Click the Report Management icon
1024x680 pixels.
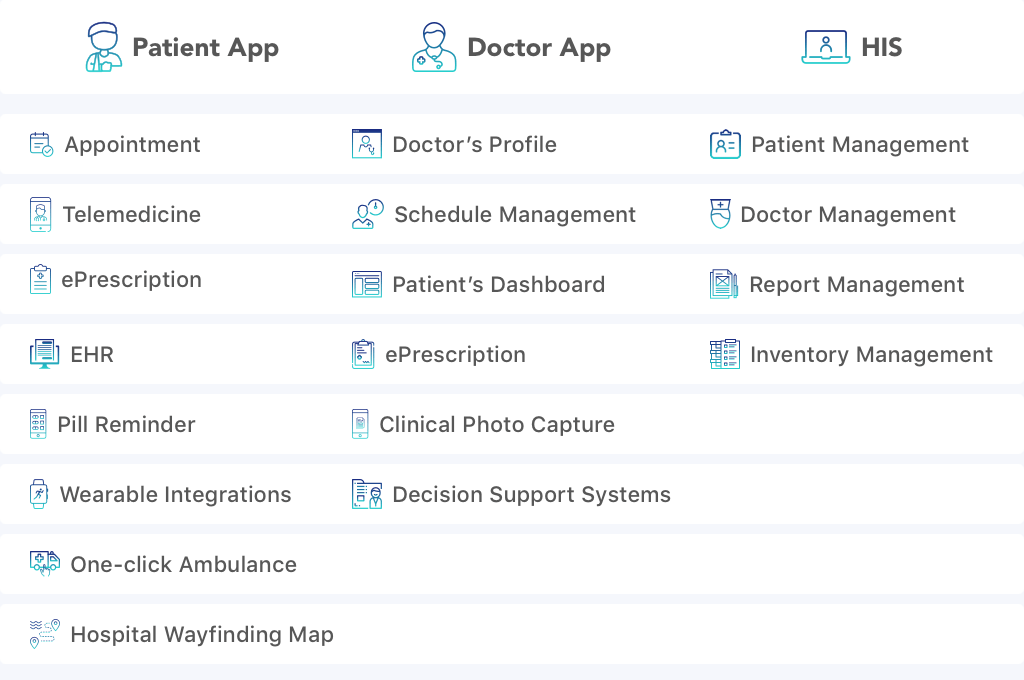[x=724, y=284]
